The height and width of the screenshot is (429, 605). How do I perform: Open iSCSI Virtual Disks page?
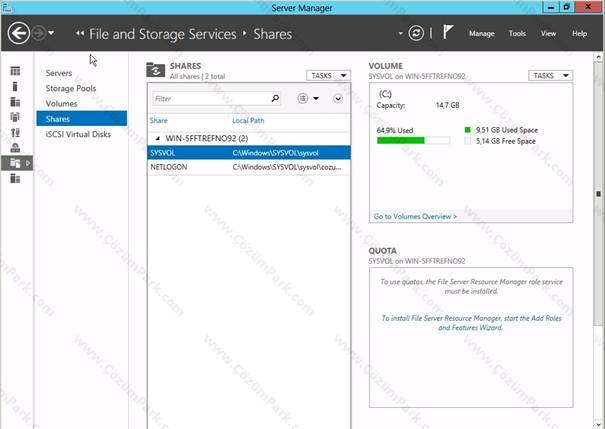[78, 134]
